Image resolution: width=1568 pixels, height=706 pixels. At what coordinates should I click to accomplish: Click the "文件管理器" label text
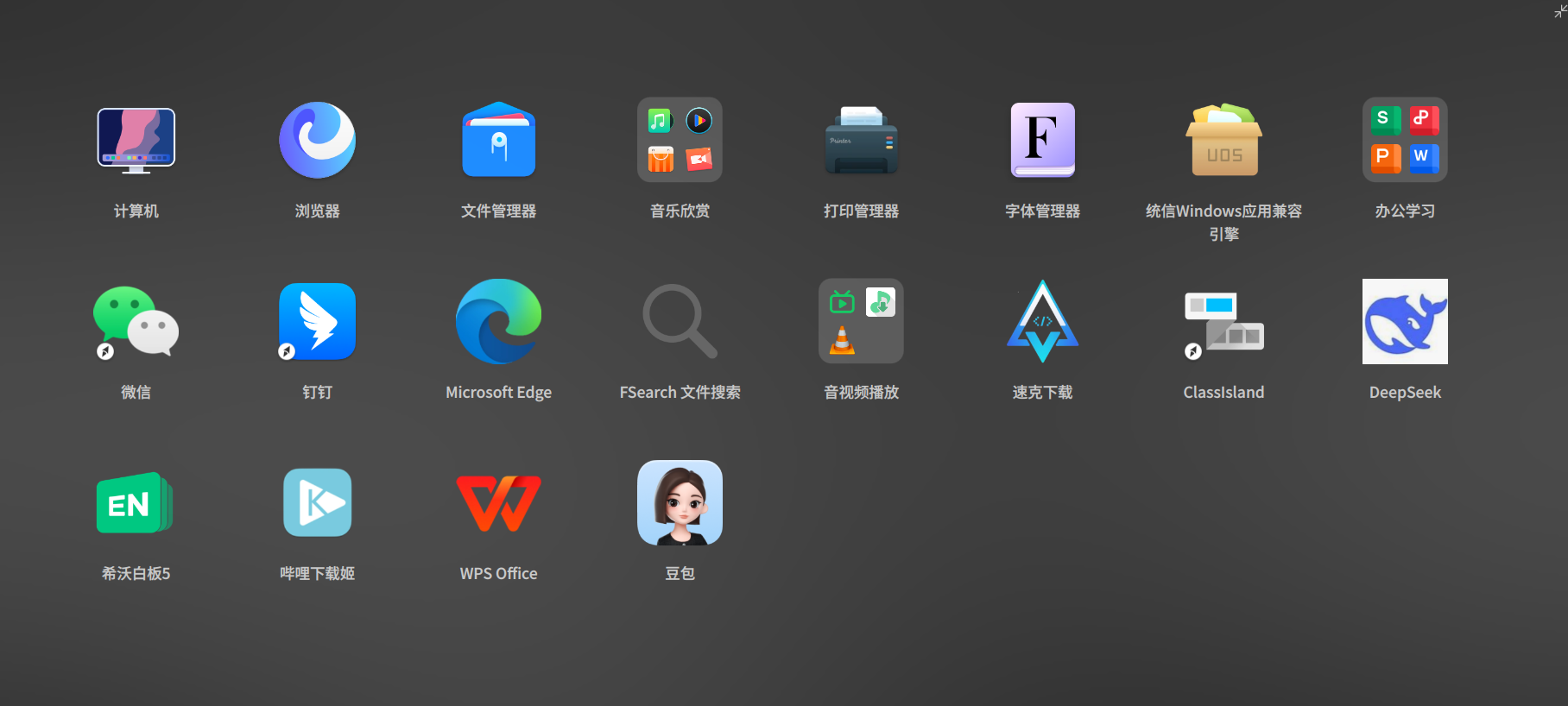coord(499,211)
